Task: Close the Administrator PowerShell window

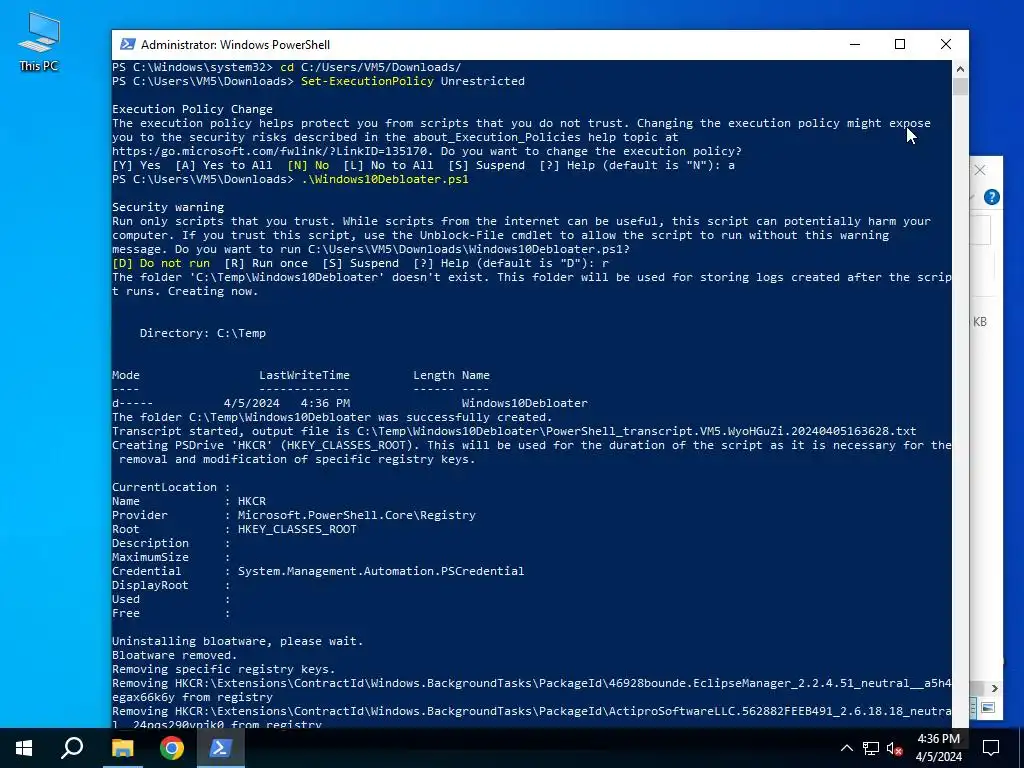Action: click(x=946, y=44)
